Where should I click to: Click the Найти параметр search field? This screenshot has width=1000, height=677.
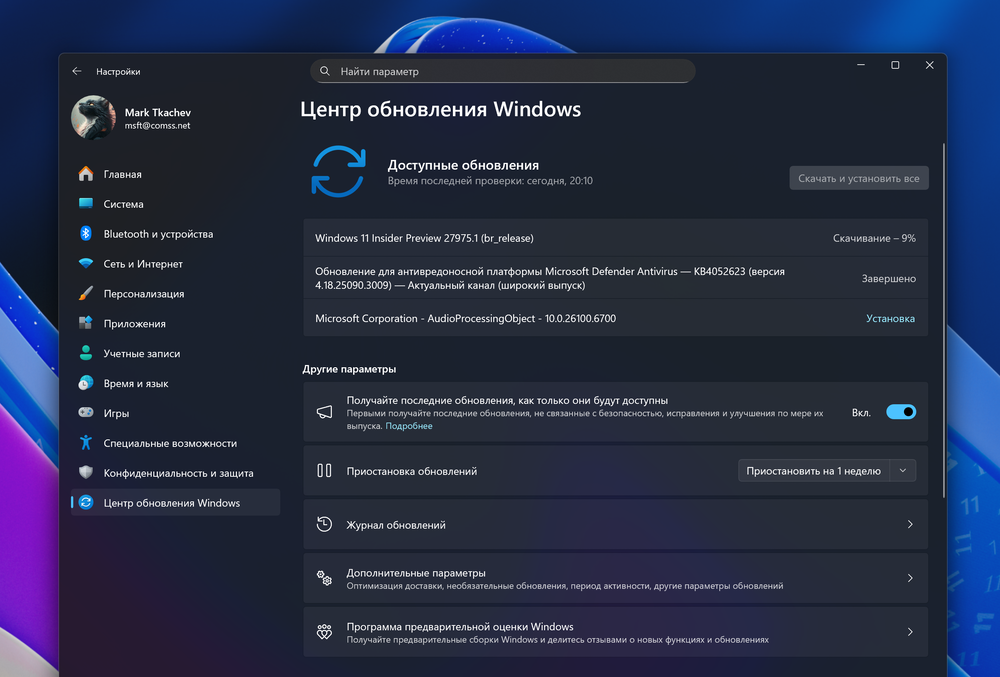(502, 70)
